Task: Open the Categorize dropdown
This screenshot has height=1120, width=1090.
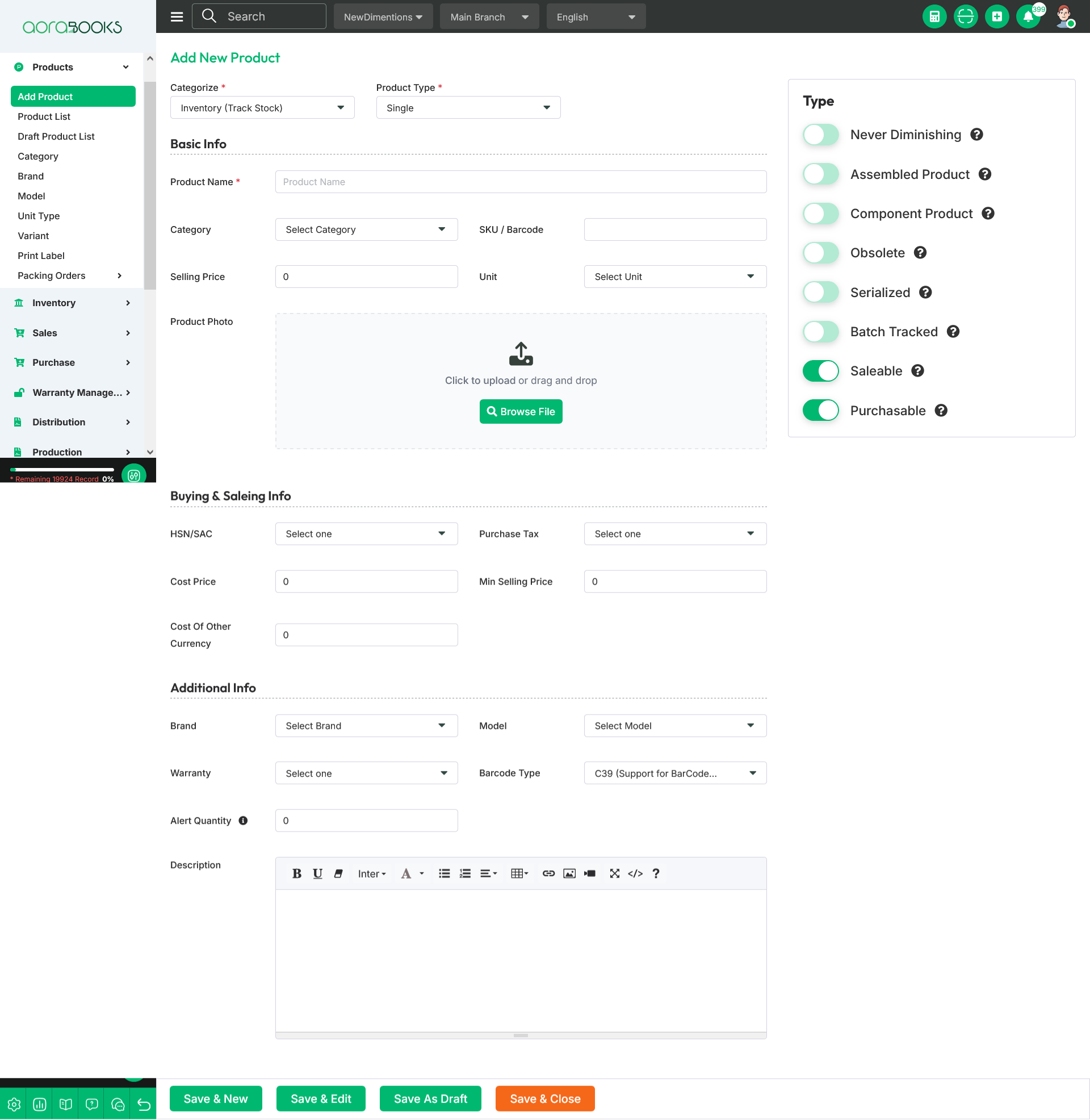Action: [262, 108]
